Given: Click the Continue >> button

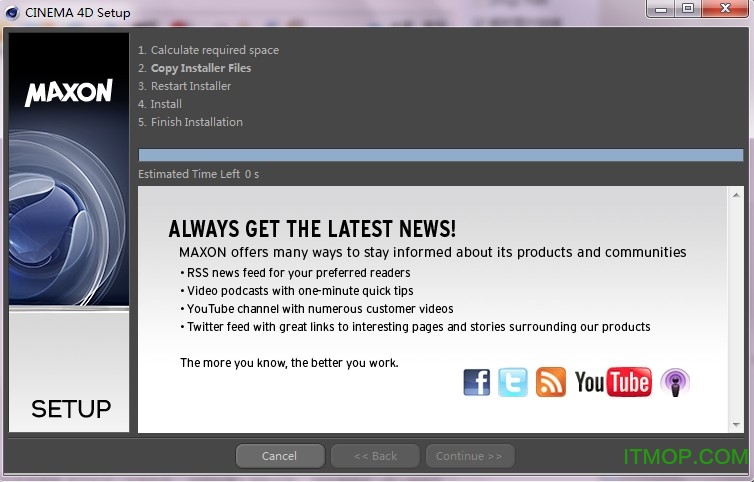Looking at the screenshot, I should (x=468, y=456).
